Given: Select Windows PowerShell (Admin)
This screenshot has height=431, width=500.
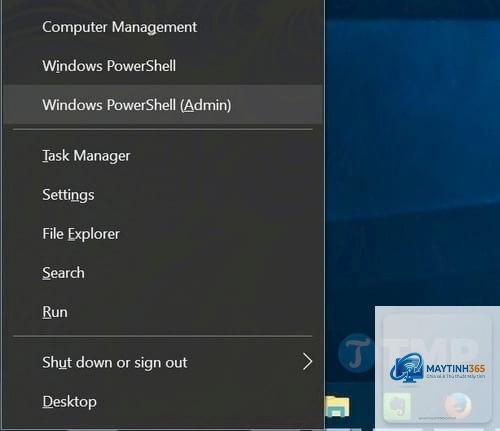Looking at the screenshot, I should (163, 105).
